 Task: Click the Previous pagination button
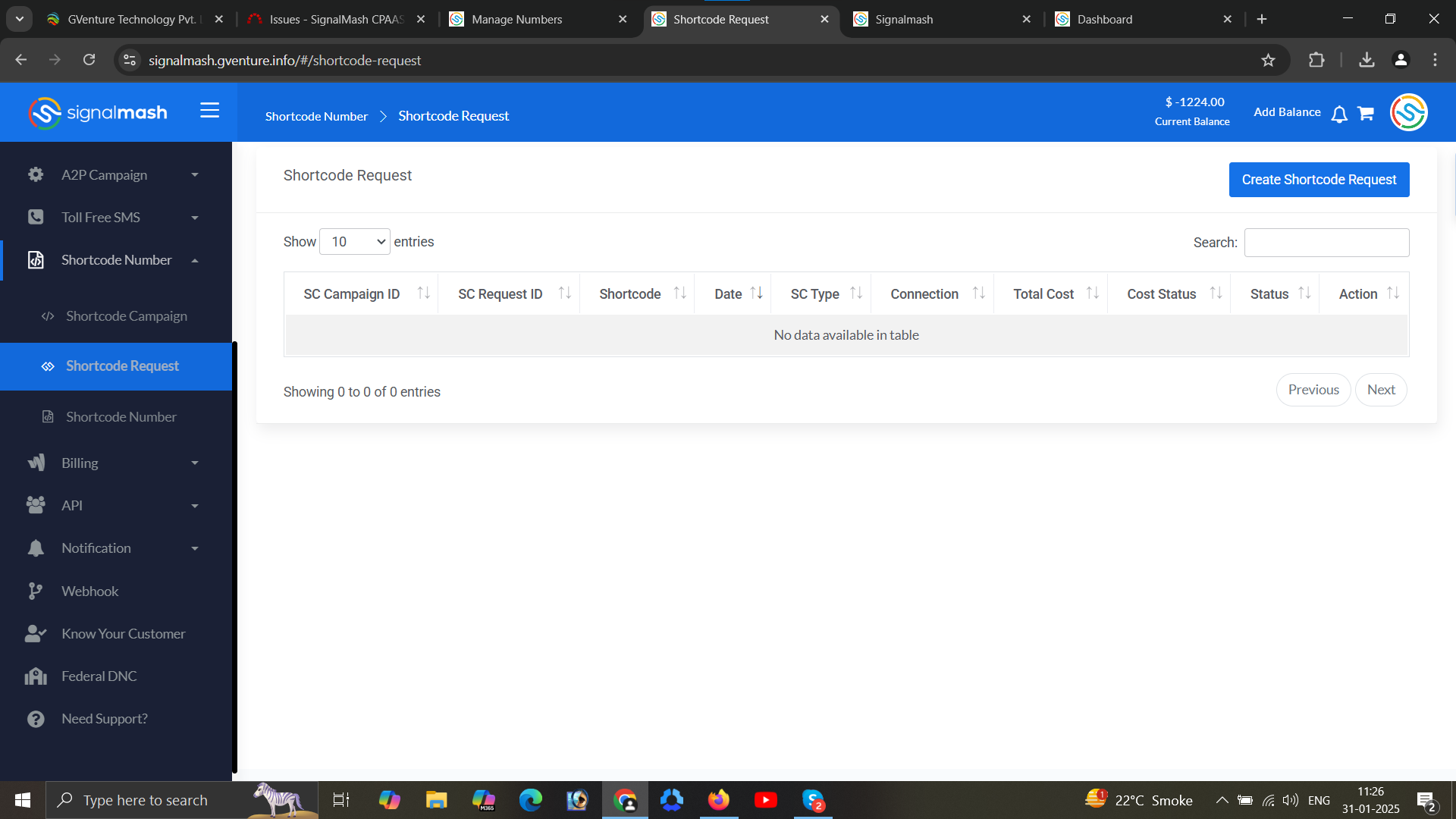click(x=1313, y=390)
